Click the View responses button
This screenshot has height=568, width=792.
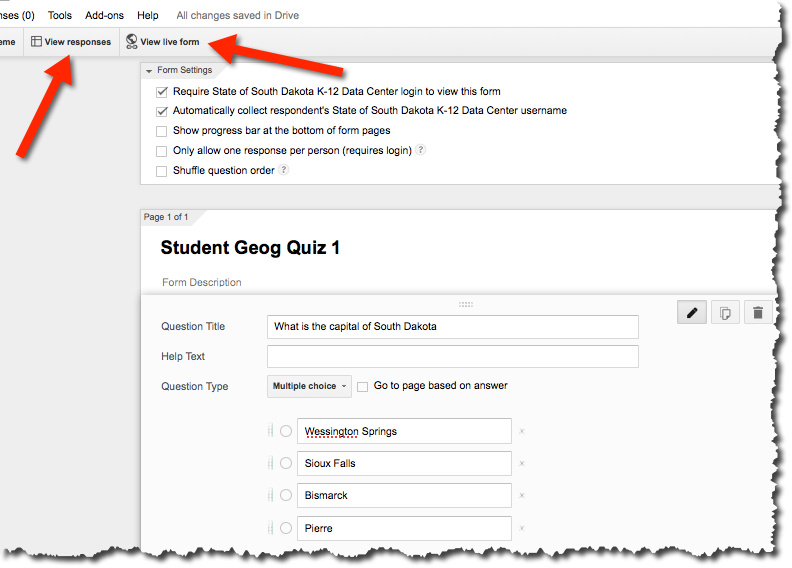pos(71,41)
